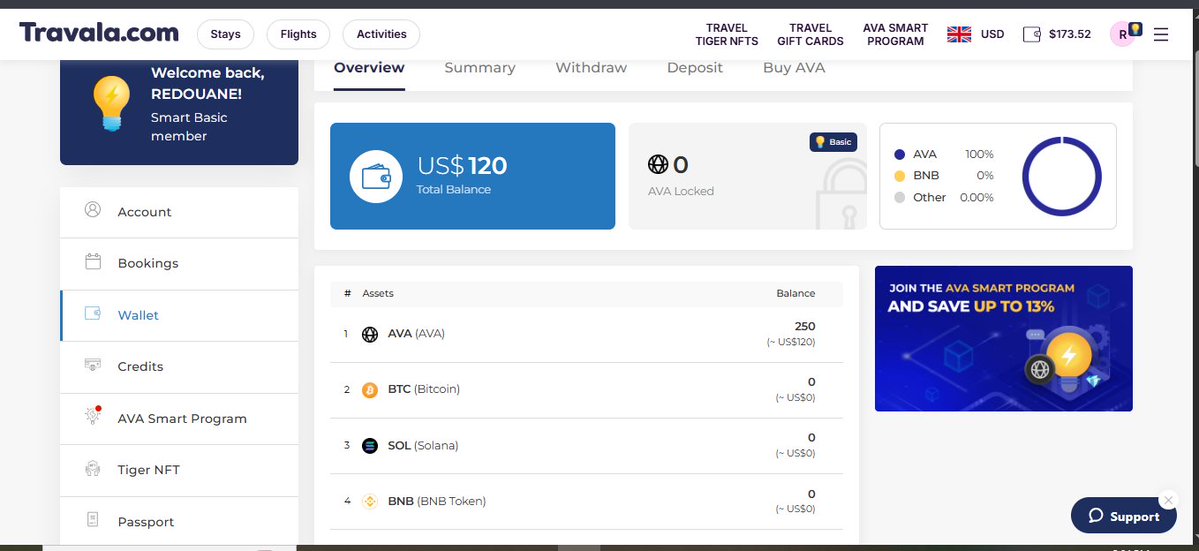Click the Bookings calendar icon

[x=93, y=261]
